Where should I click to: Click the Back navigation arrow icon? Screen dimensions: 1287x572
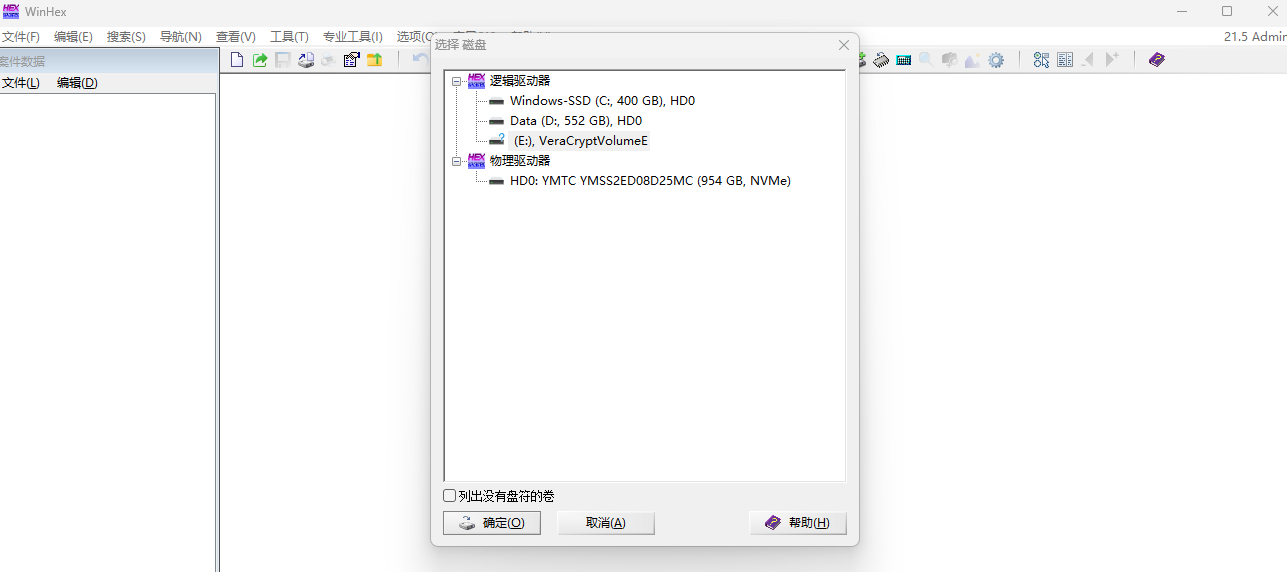tap(1088, 60)
